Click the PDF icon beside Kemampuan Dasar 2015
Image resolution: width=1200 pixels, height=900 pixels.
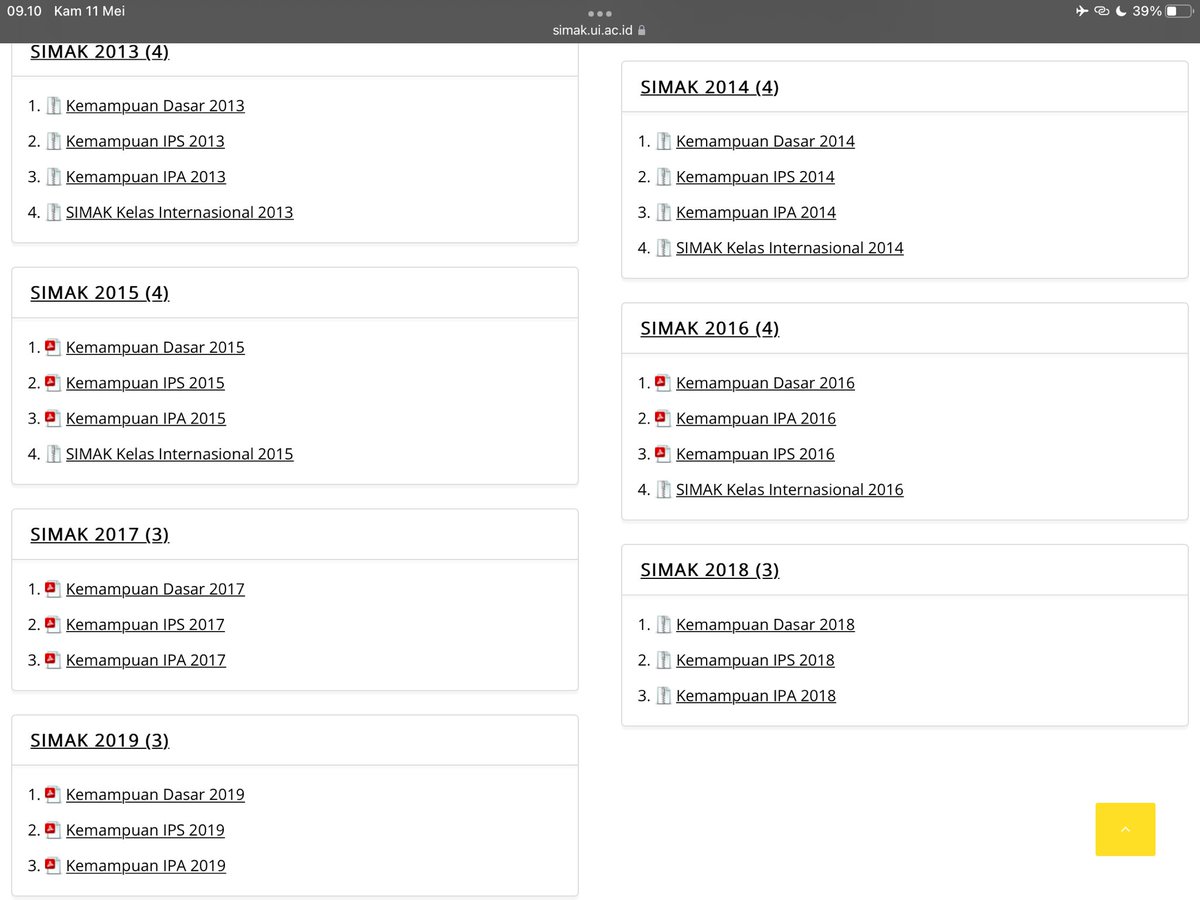coord(53,347)
